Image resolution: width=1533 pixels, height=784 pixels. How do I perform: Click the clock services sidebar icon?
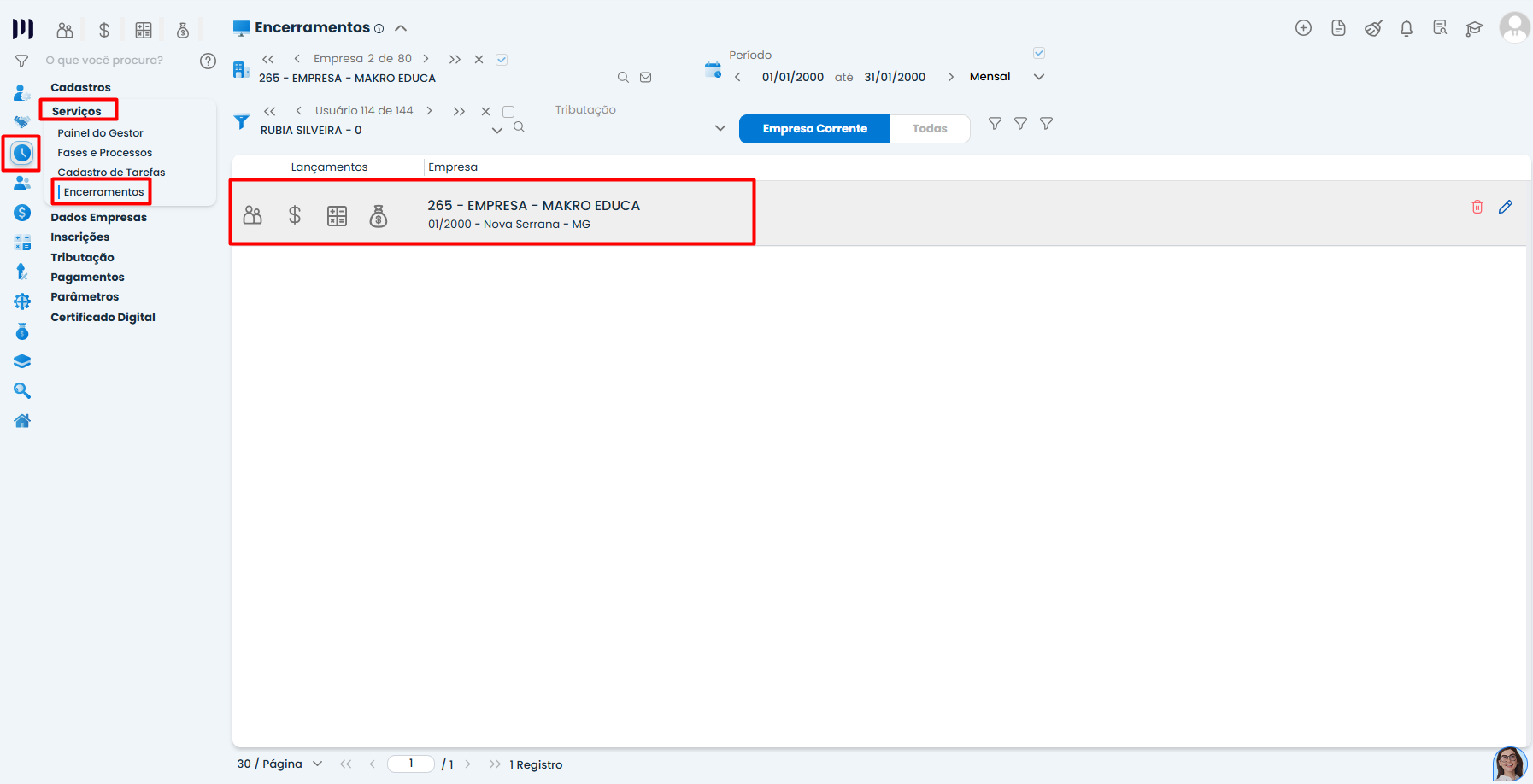(22, 153)
